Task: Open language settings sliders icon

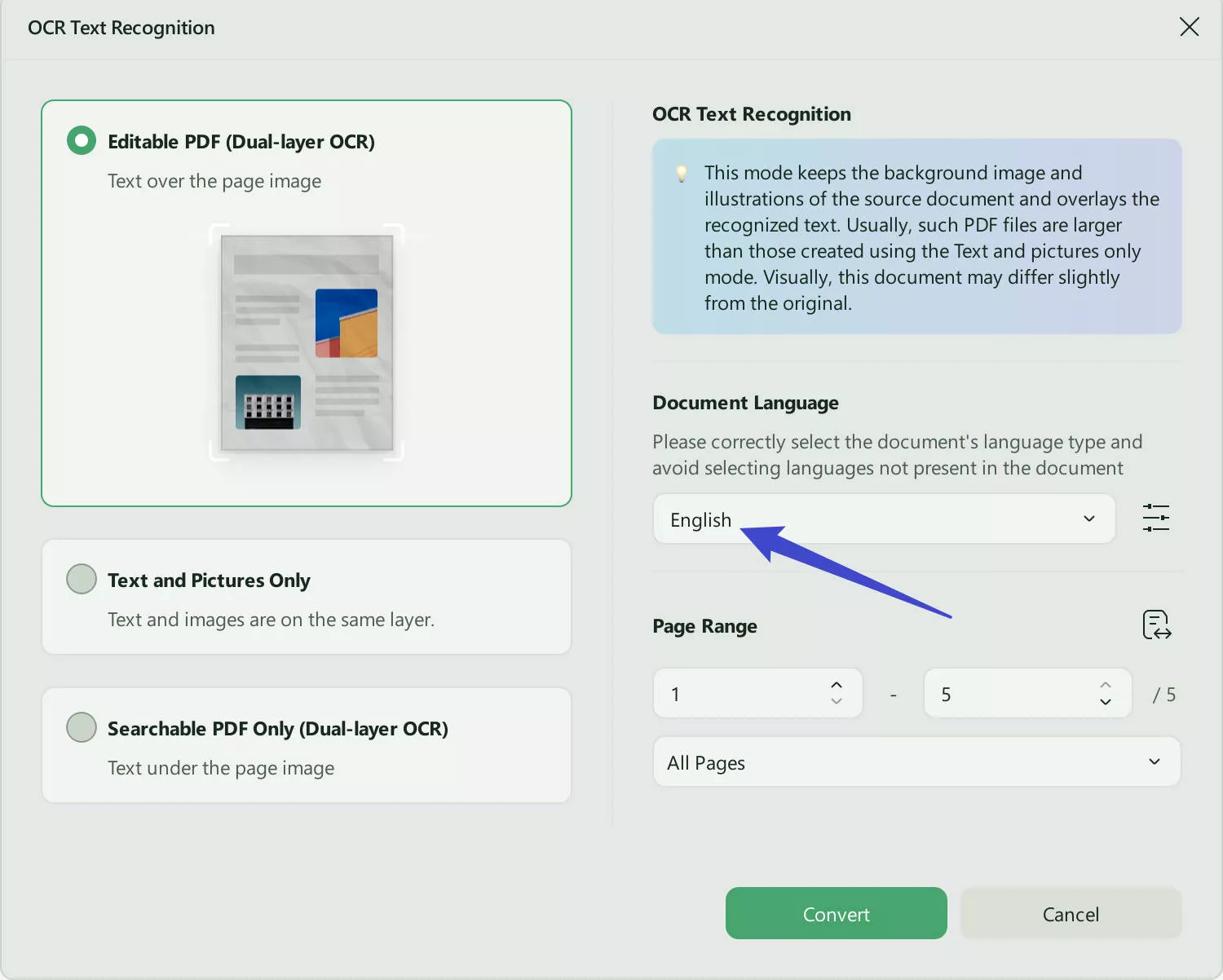Action: (x=1155, y=519)
